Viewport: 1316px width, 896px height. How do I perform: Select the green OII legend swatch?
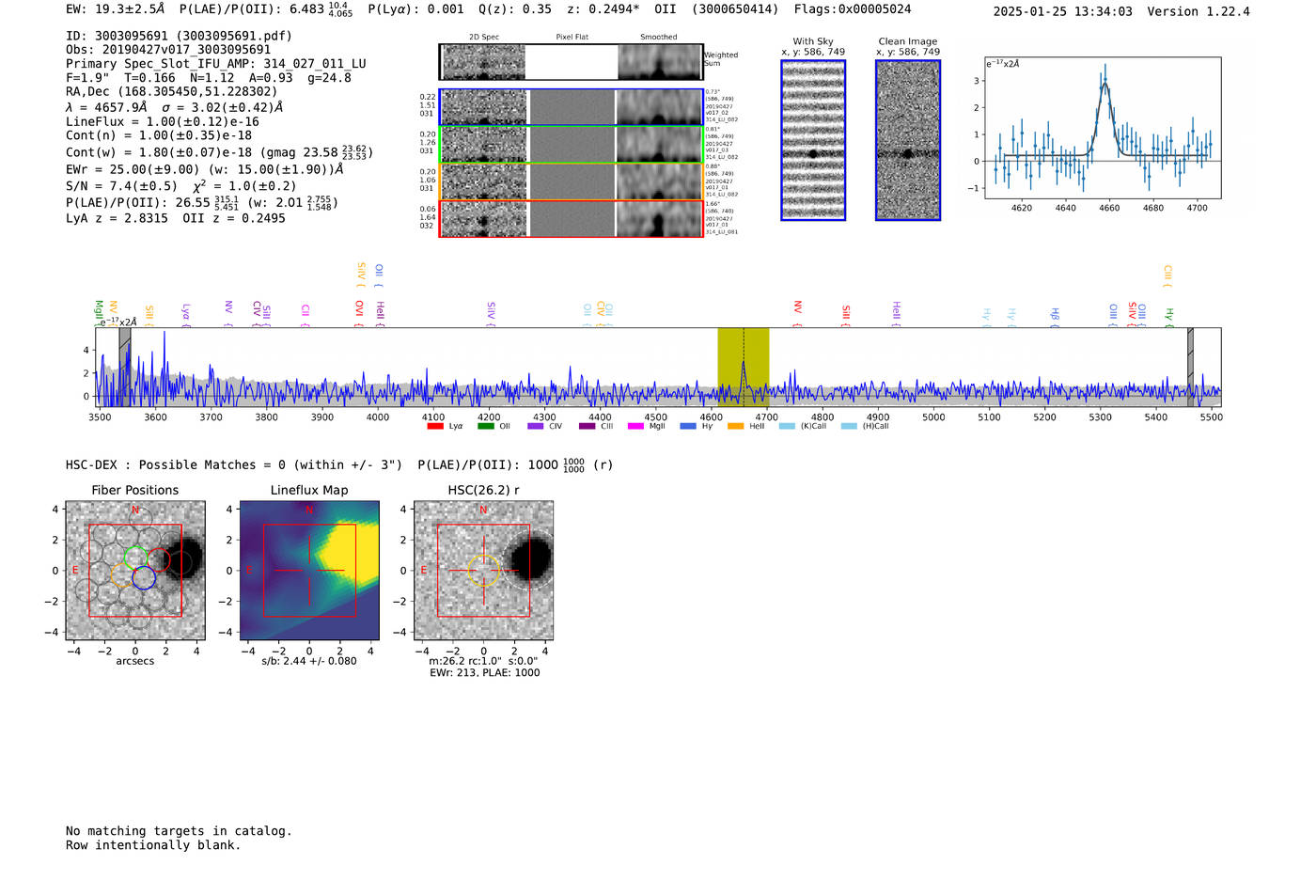pos(485,427)
